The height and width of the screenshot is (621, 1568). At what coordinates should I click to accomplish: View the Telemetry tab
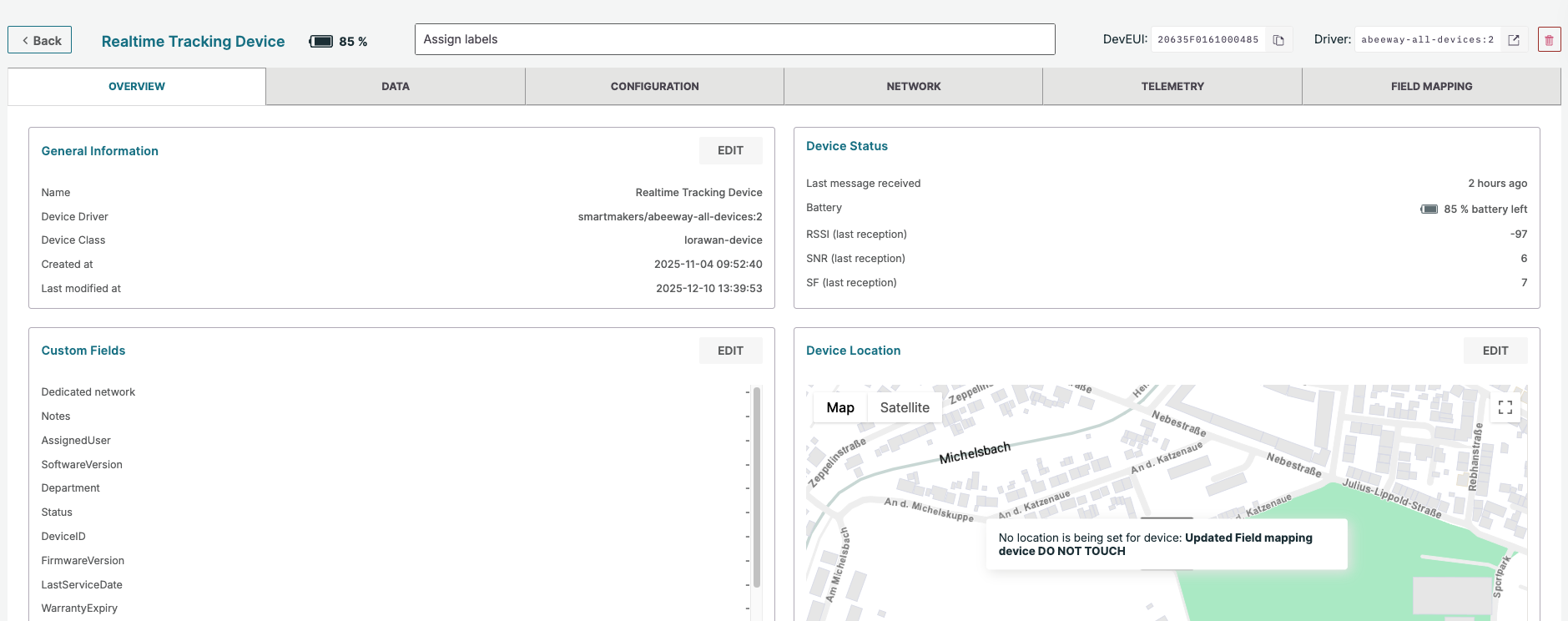1172,87
